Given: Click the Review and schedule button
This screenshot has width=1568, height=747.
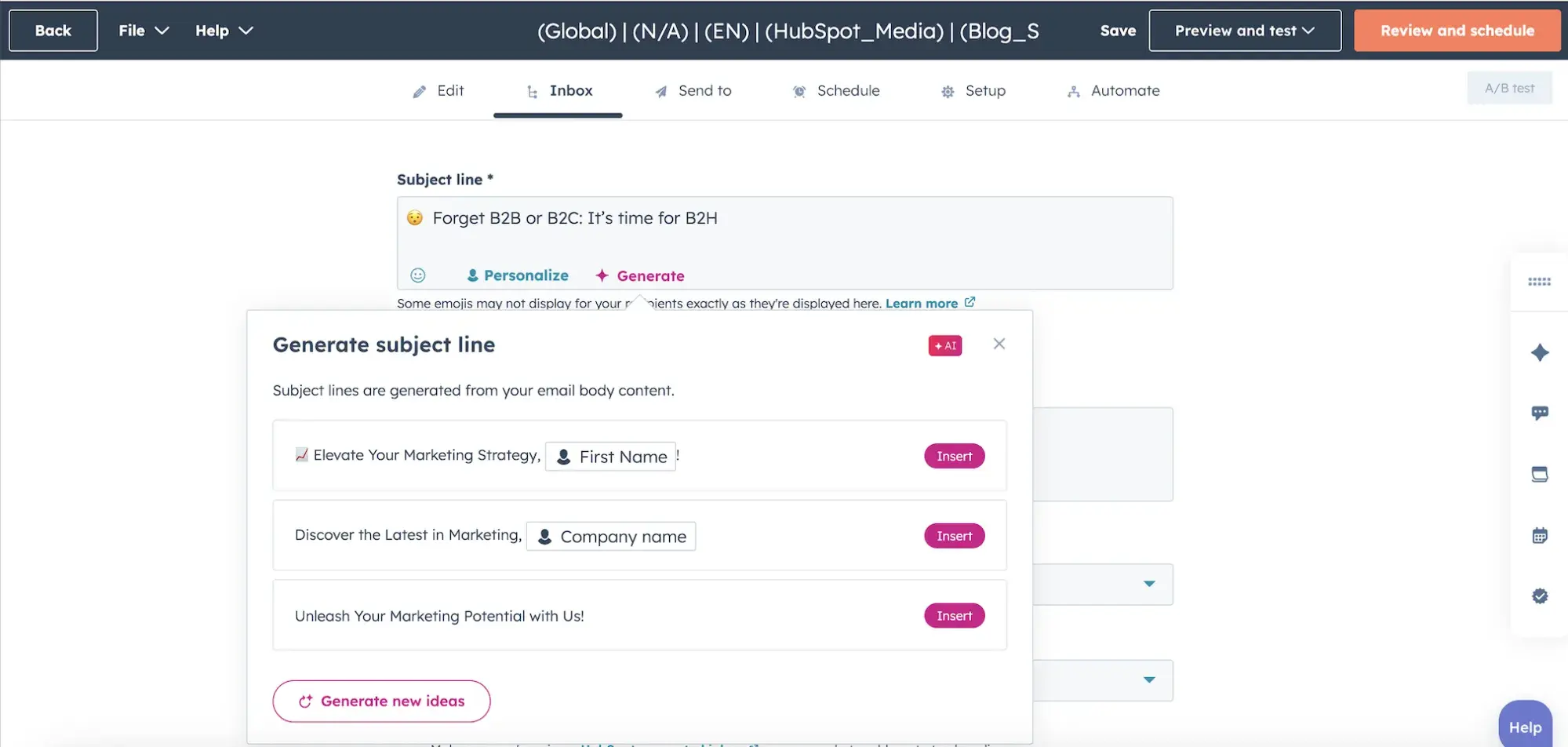Looking at the screenshot, I should (1456, 31).
